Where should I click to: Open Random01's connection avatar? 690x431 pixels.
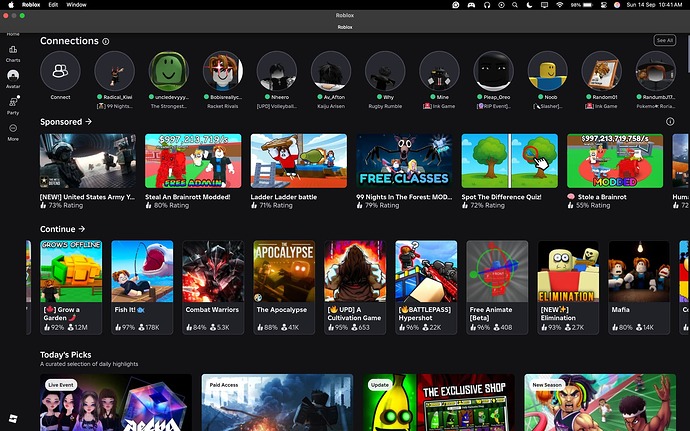pyautogui.click(x=602, y=71)
